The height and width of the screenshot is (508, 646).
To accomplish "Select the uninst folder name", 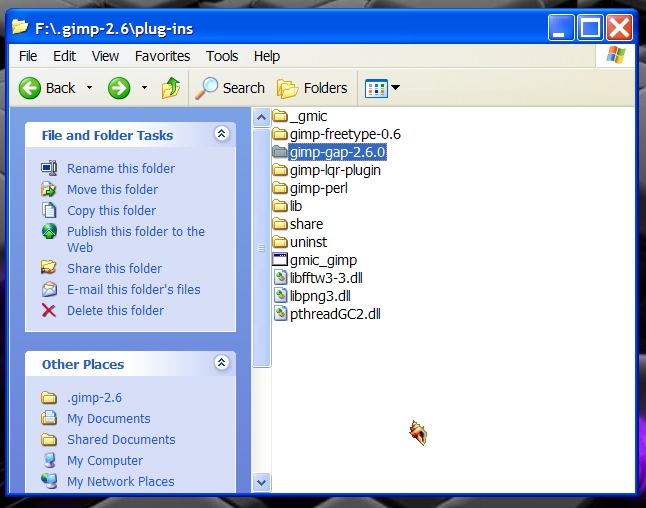I will click(308, 242).
